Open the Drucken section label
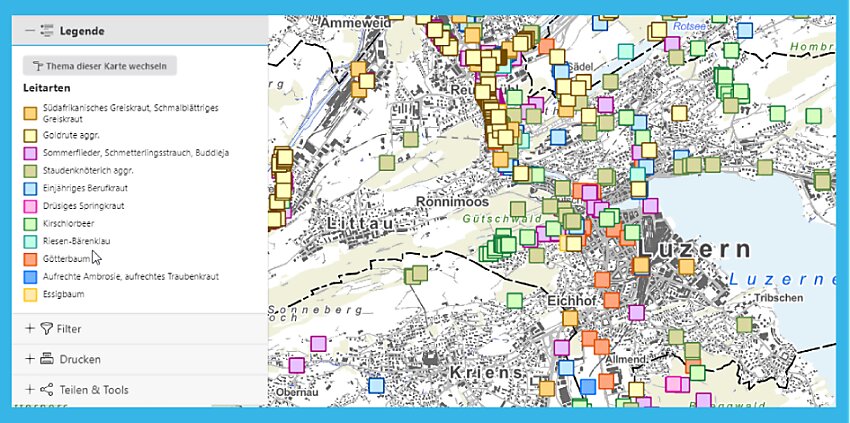850x423 pixels. [80, 360]
